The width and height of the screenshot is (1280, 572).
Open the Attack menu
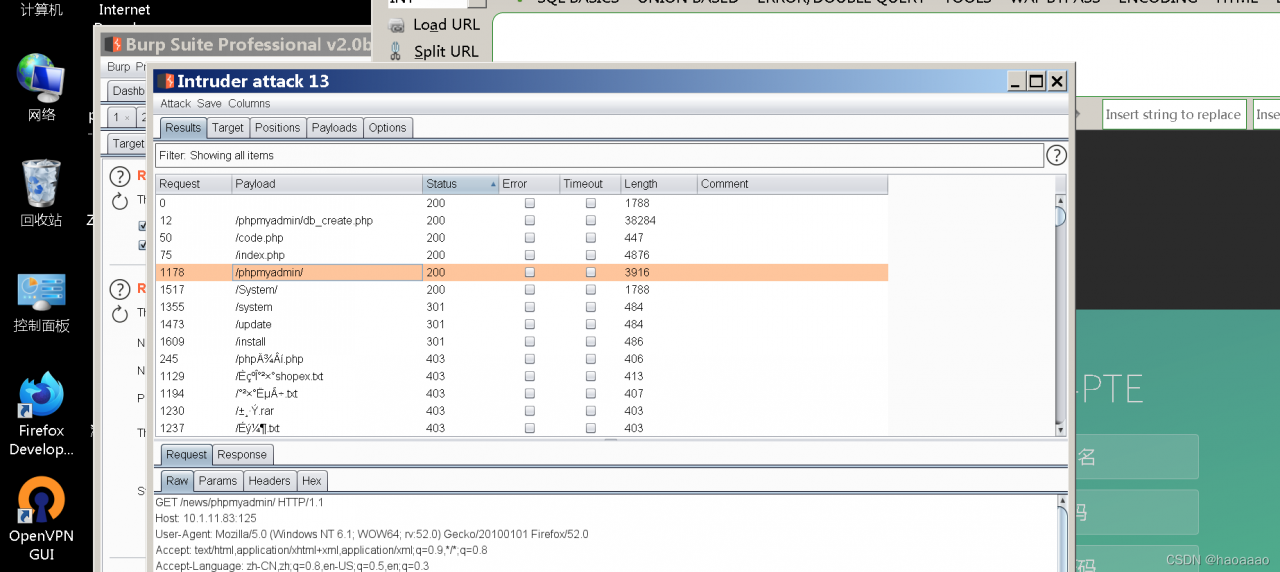pyautogui.click(x=175, y=103)
